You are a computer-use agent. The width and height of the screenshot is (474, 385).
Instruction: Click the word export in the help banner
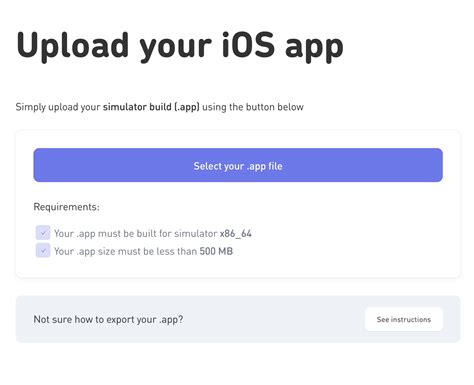pos(120,320)
